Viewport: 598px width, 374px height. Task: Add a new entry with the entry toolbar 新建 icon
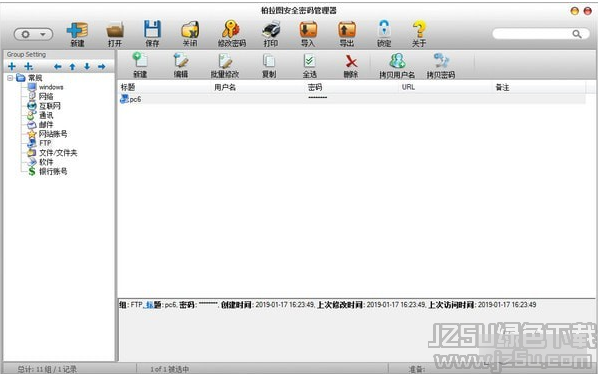tap(140, 61)
